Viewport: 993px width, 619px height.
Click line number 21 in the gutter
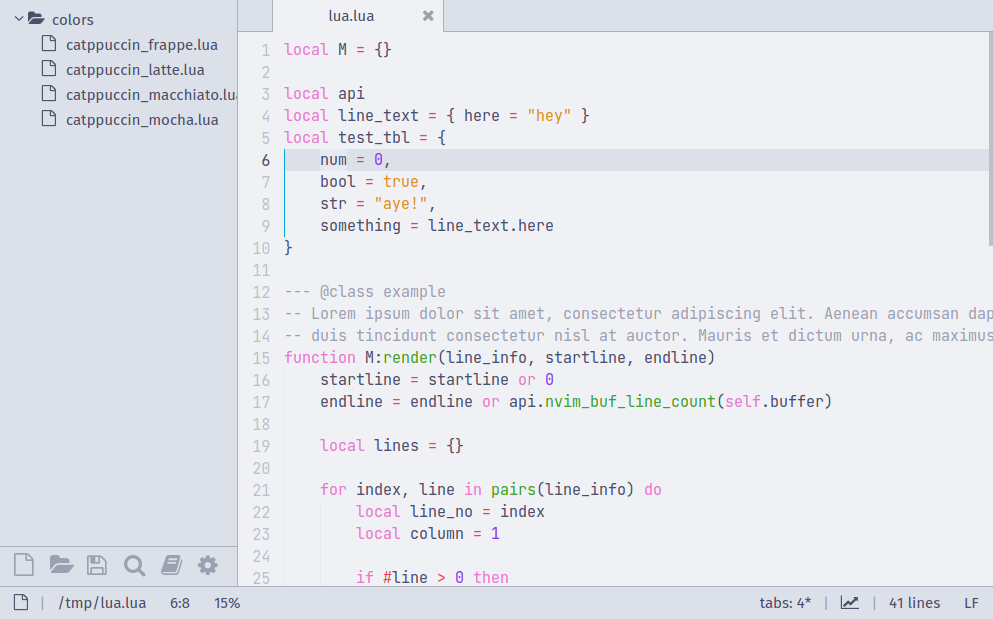pos(262,490)
